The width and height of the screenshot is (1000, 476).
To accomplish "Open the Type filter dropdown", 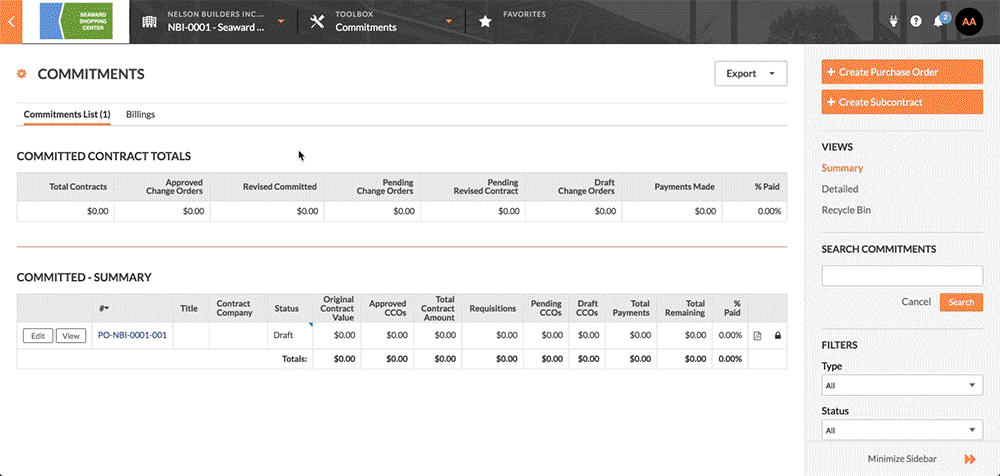I will 901,386.
